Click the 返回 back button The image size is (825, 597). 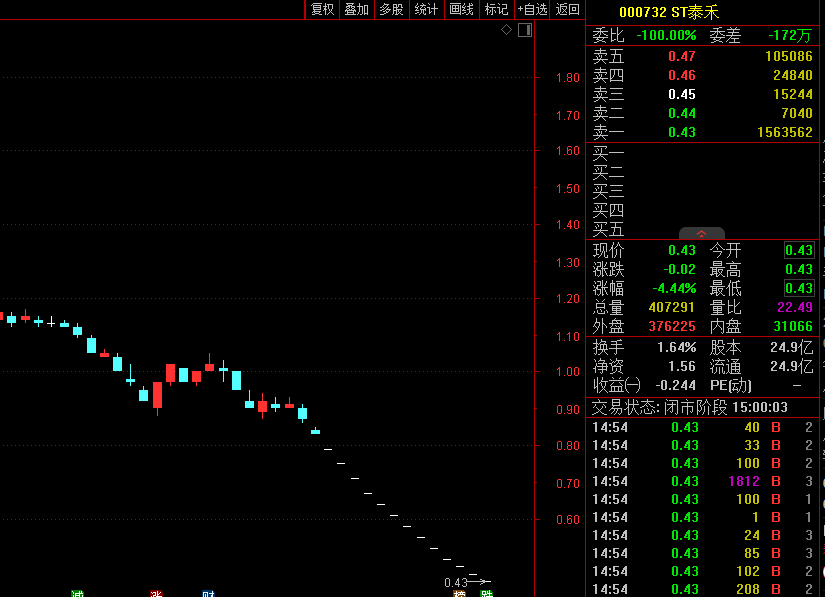coord(567,9)
